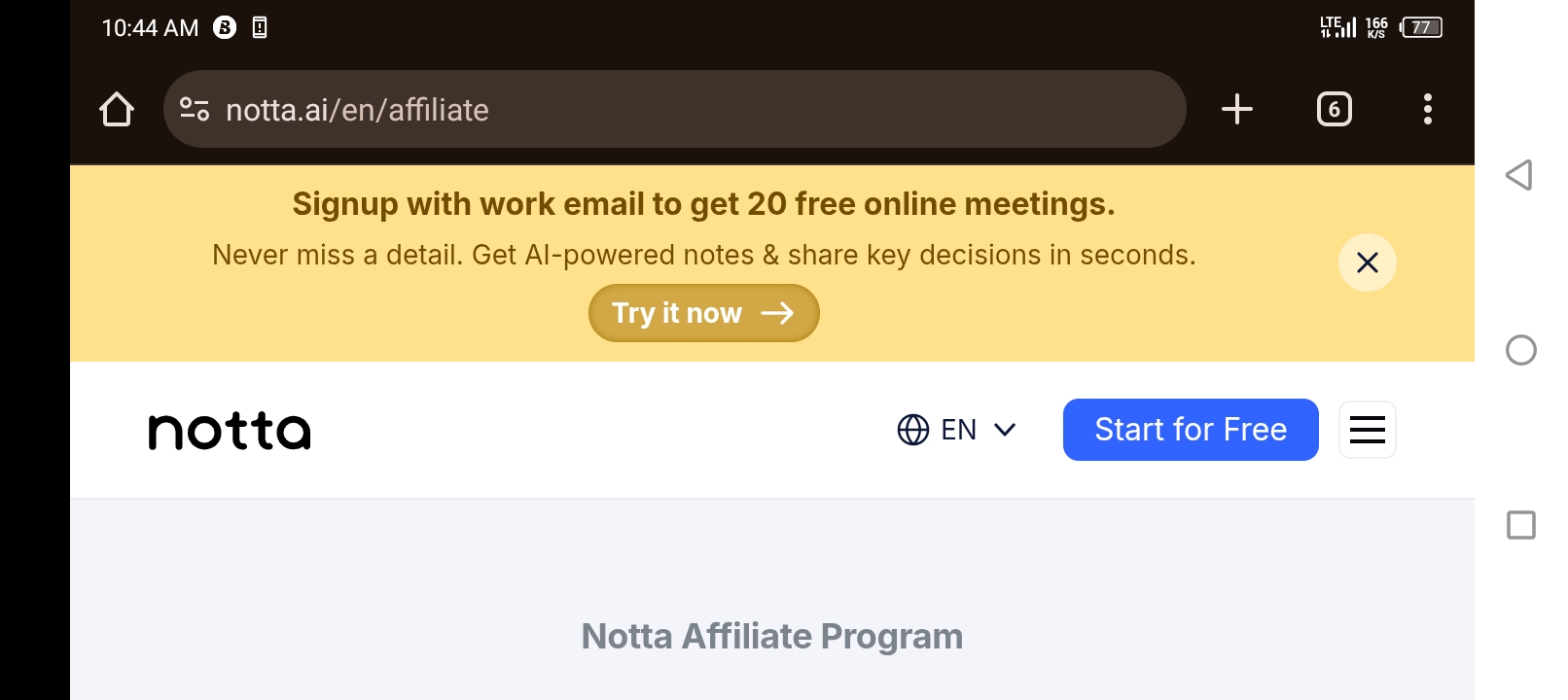Screen dimensions: 1568x700
Task: Click the chevron next to EN
Action: [1005, 430]
